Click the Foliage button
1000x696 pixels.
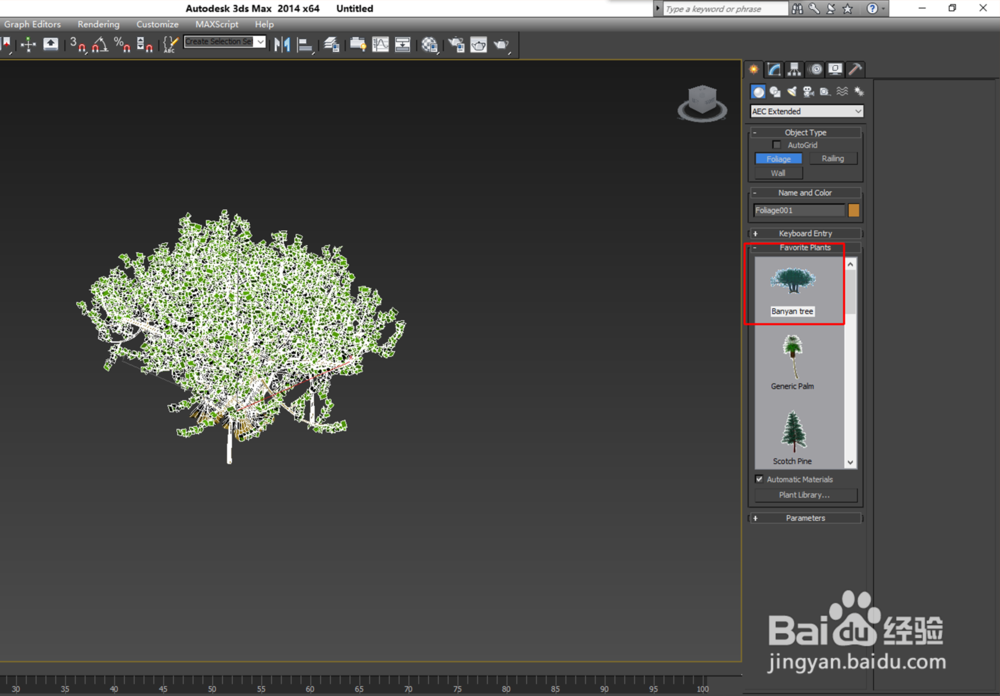pyautogui.click(x=779, y=159)
